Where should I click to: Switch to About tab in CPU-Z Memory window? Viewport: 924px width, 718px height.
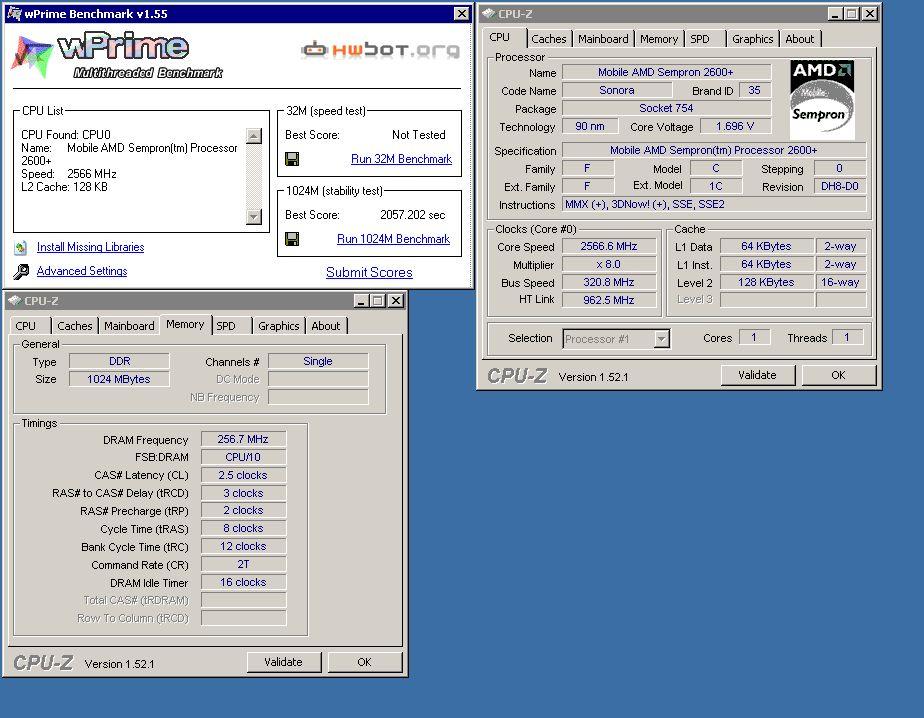tap(325, 326)
